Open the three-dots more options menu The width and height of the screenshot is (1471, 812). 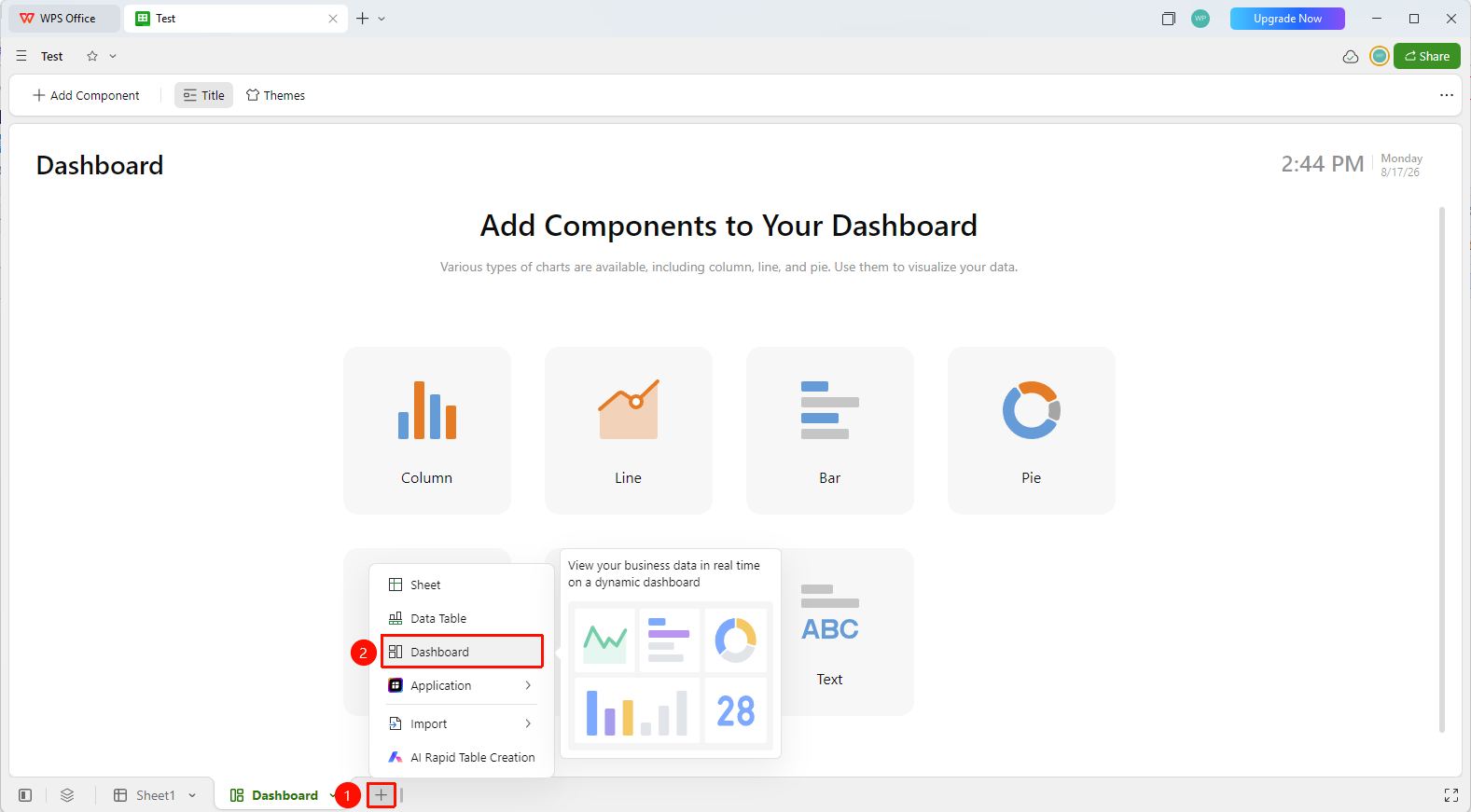(x=1446, y=95)
